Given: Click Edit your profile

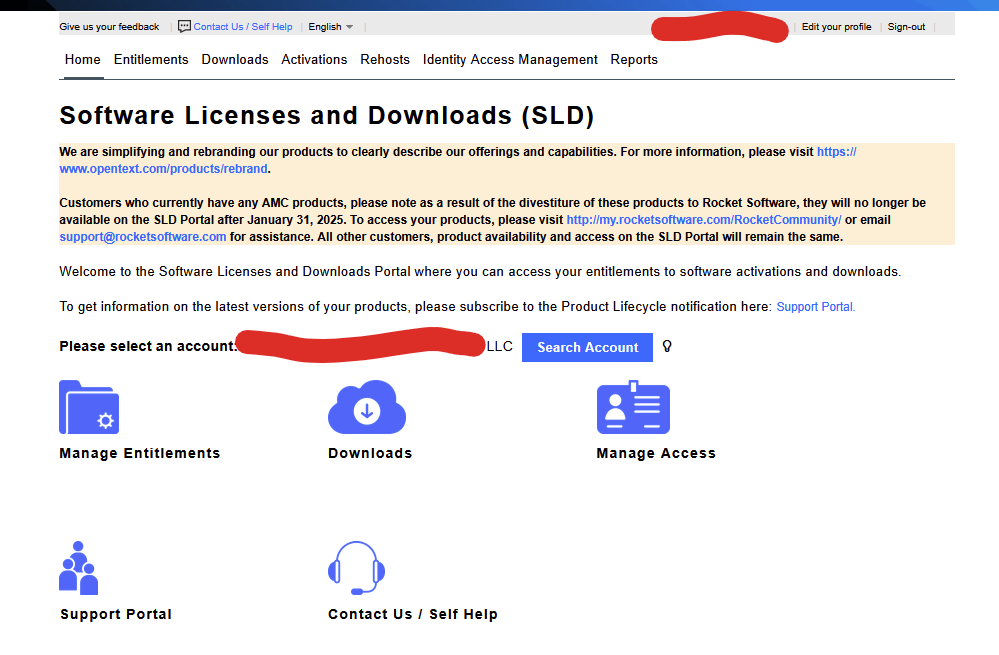Looking at the screenshot, I should tap(836, 26).
